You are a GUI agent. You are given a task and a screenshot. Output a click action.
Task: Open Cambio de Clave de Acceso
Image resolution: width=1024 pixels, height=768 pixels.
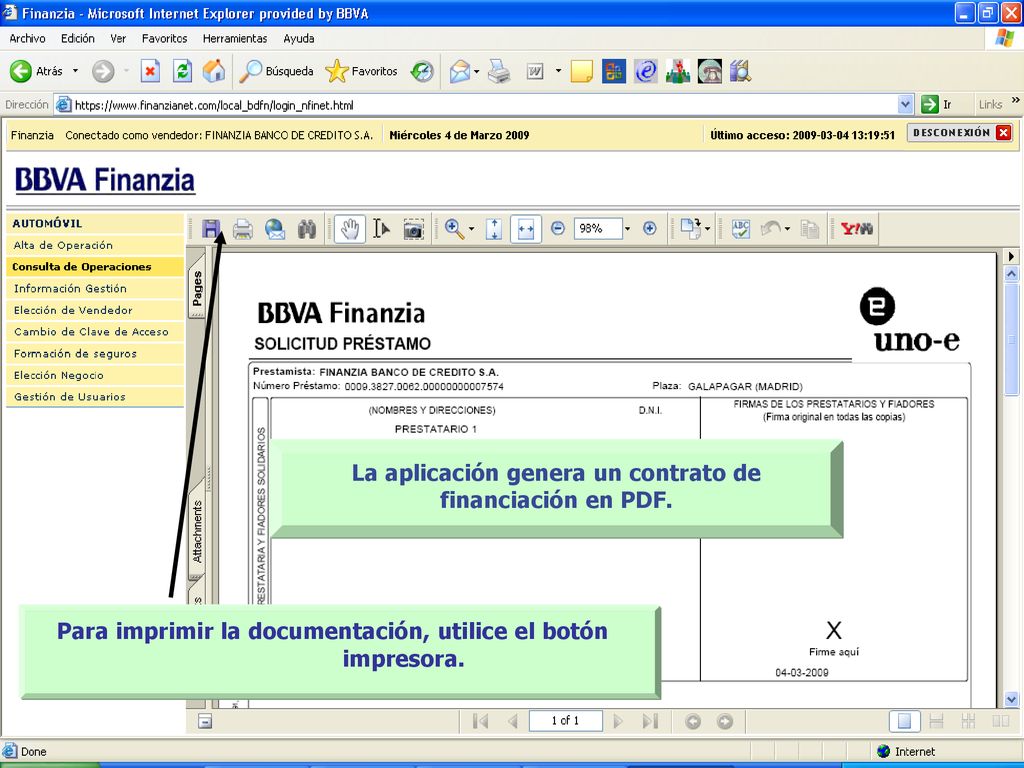tap(95, 332)
